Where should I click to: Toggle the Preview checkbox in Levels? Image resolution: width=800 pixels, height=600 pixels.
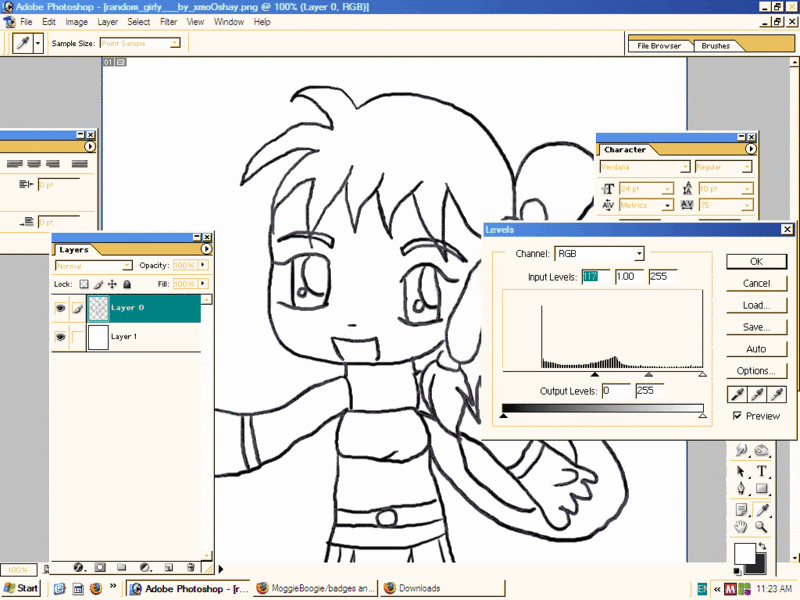[x=737, y=416]
